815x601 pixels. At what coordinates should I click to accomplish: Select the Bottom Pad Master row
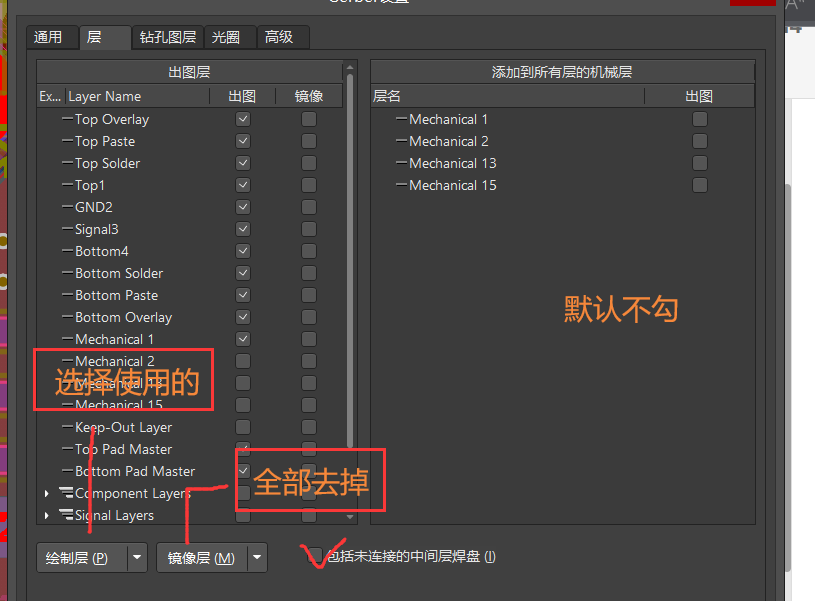pyautogui.click(x=190, y=471)
